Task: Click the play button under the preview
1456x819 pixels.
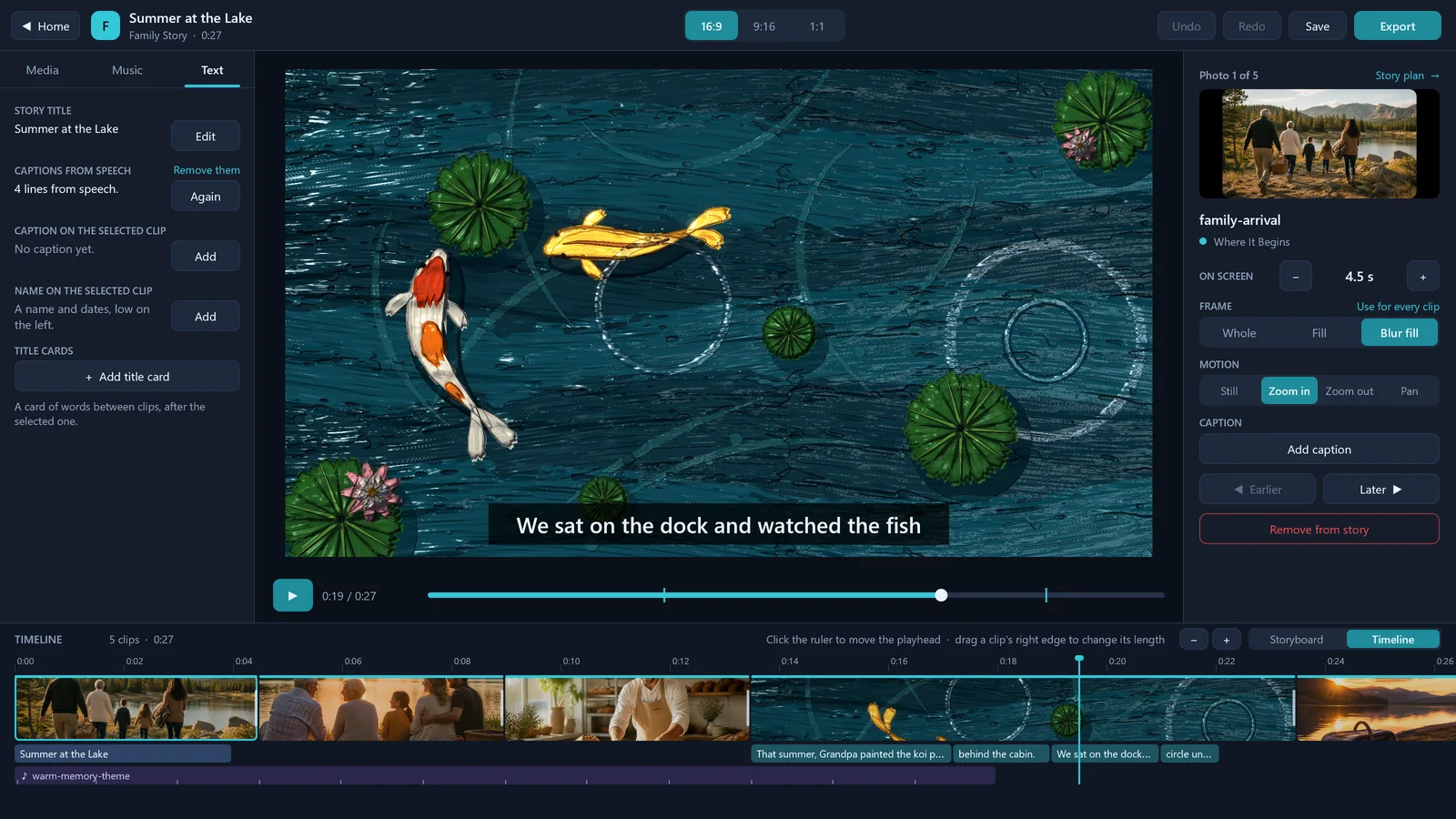Action: pyautogui.click(x=292, y=595)
